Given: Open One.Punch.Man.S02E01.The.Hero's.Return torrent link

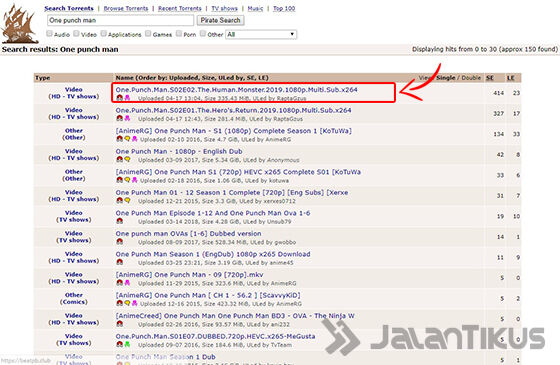Looking at the screenshot, I should tap(233, 110).
